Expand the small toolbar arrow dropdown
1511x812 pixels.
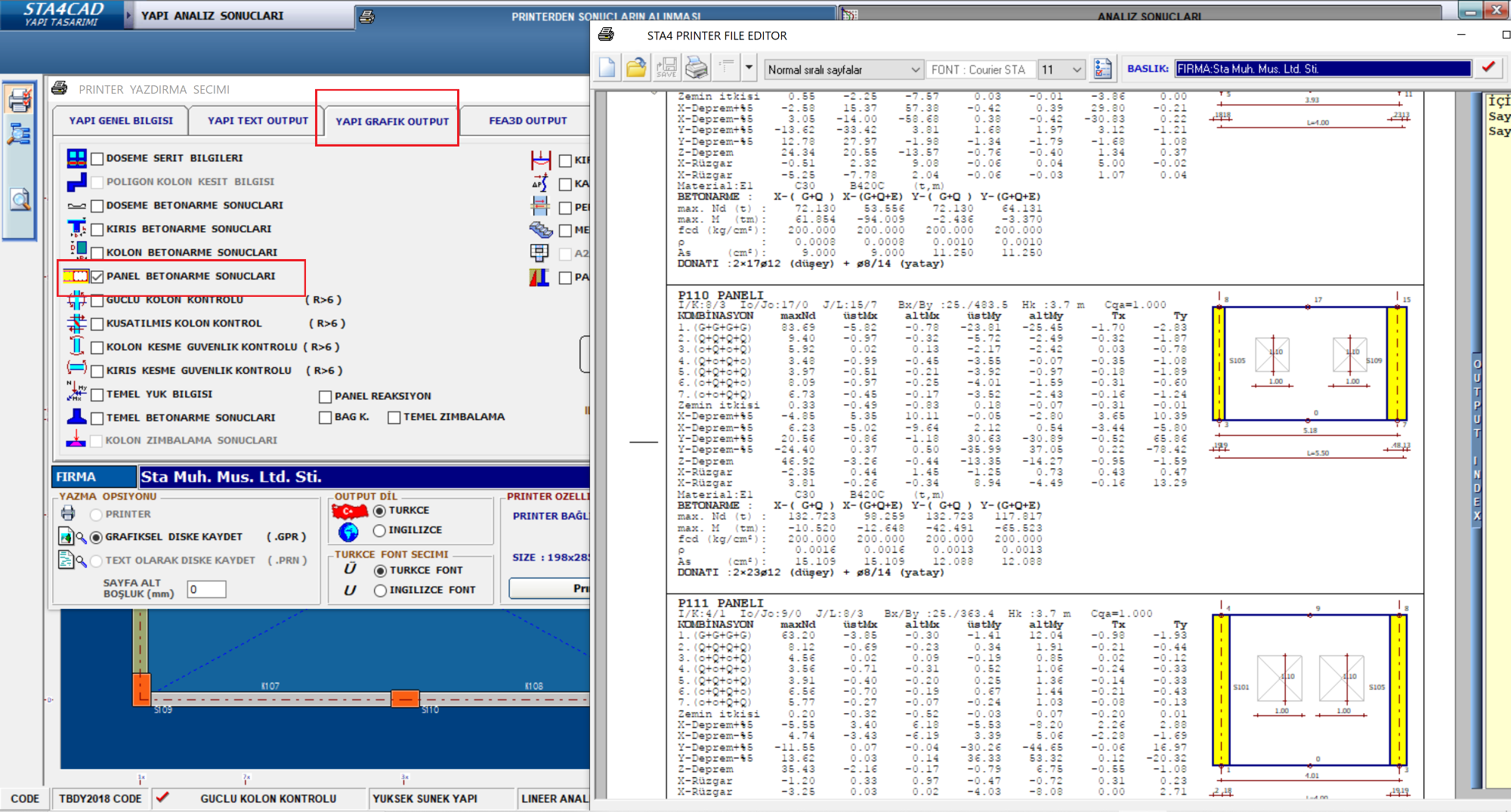pos(749,68)
